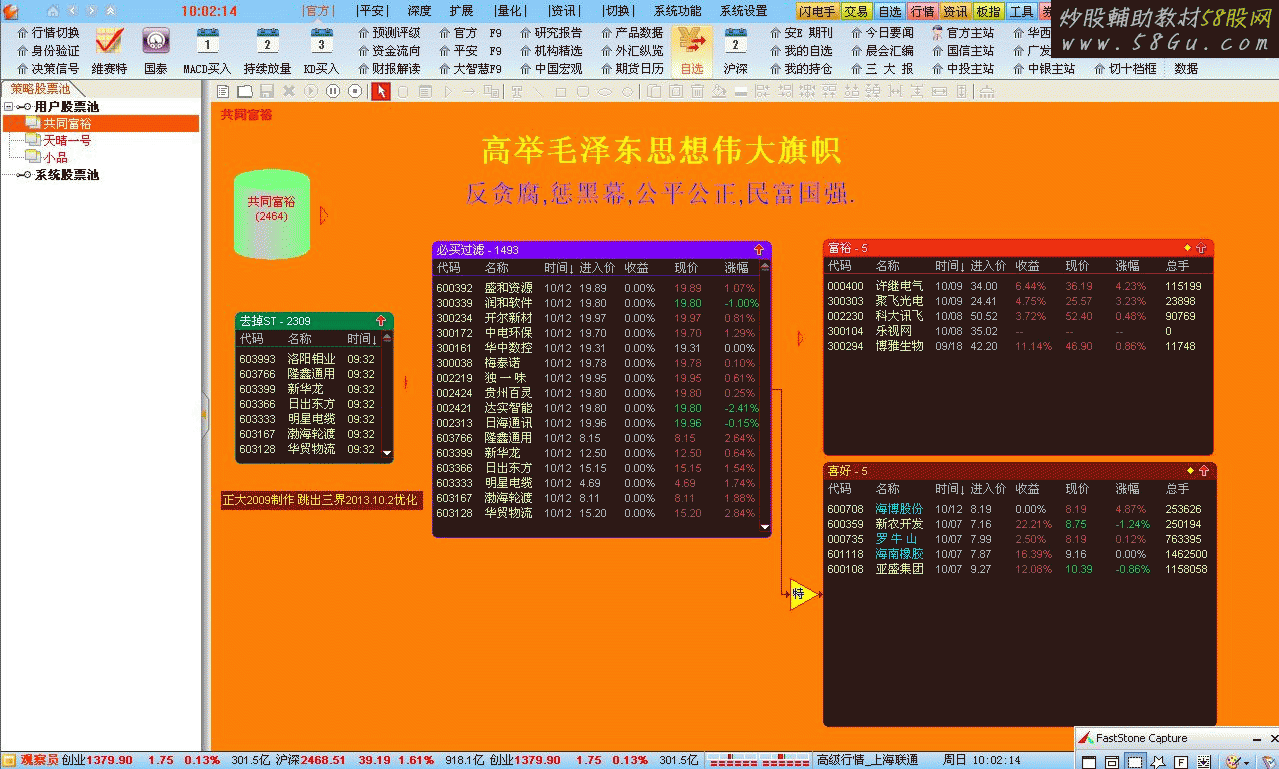Open the 系统功能 menu
This screenshot has height=769, width=1279.
pyautogui.click(x=678, y=11)
